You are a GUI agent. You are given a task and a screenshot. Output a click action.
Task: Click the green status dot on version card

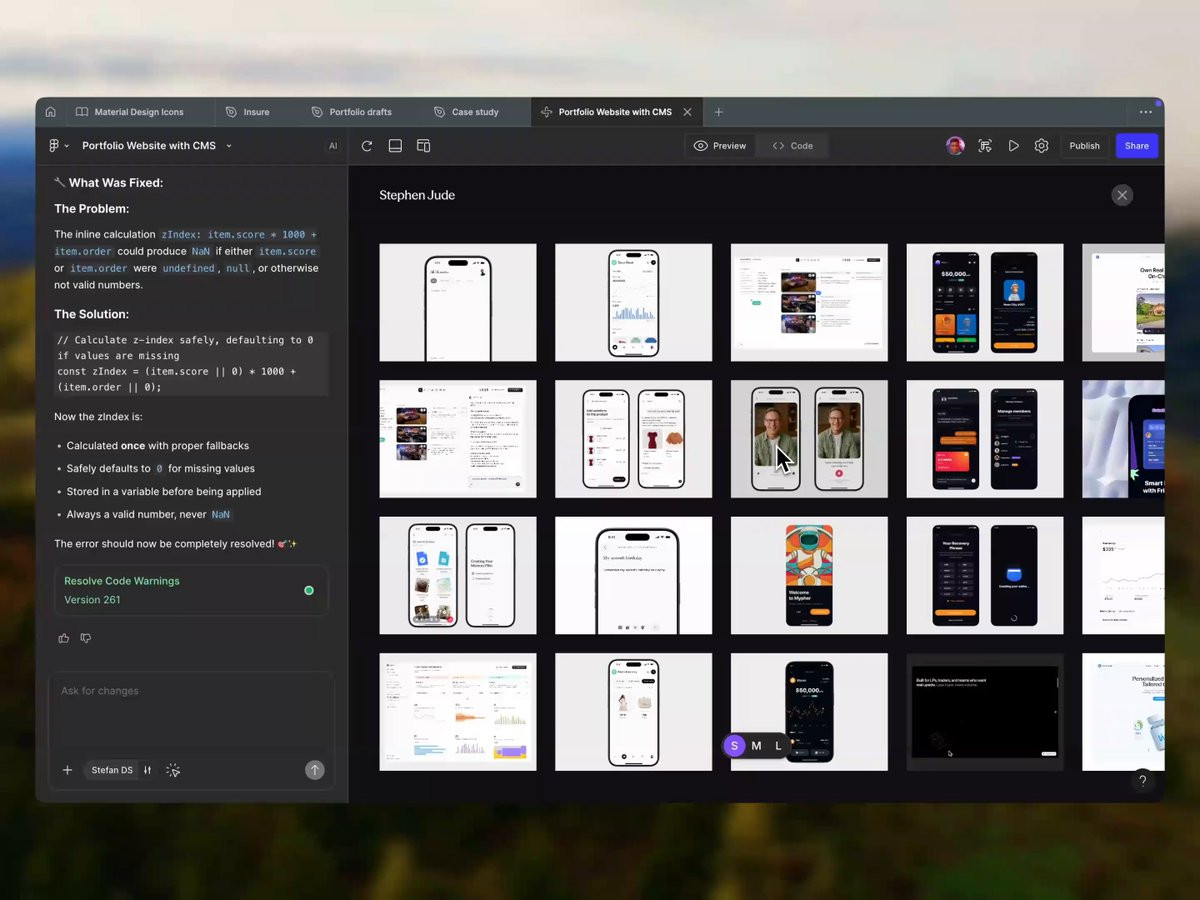pyautogui.click(x=309, y=590)
